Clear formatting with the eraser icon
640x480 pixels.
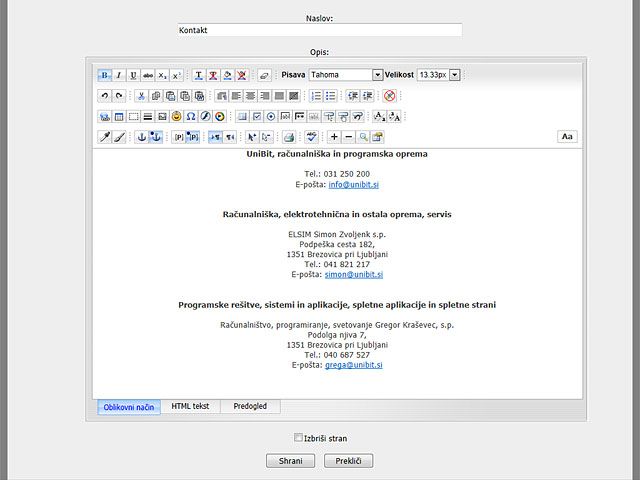tap(264, 75)
